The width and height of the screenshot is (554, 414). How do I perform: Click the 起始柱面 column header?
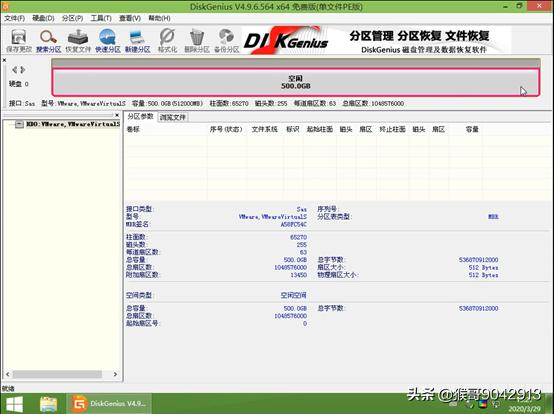click(x=320, y=129)
